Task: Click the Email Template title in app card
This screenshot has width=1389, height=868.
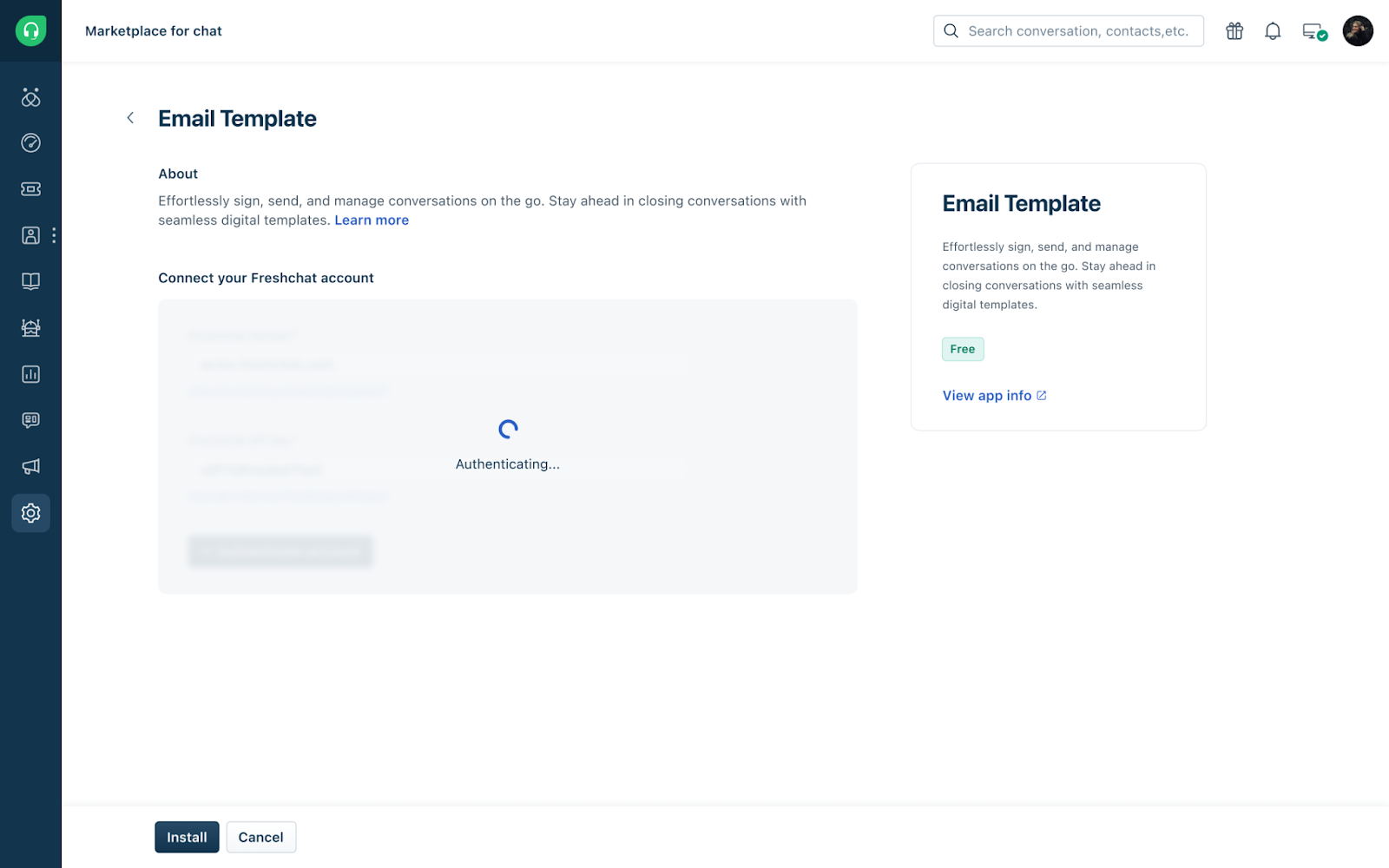Action: pos(1022,204)
